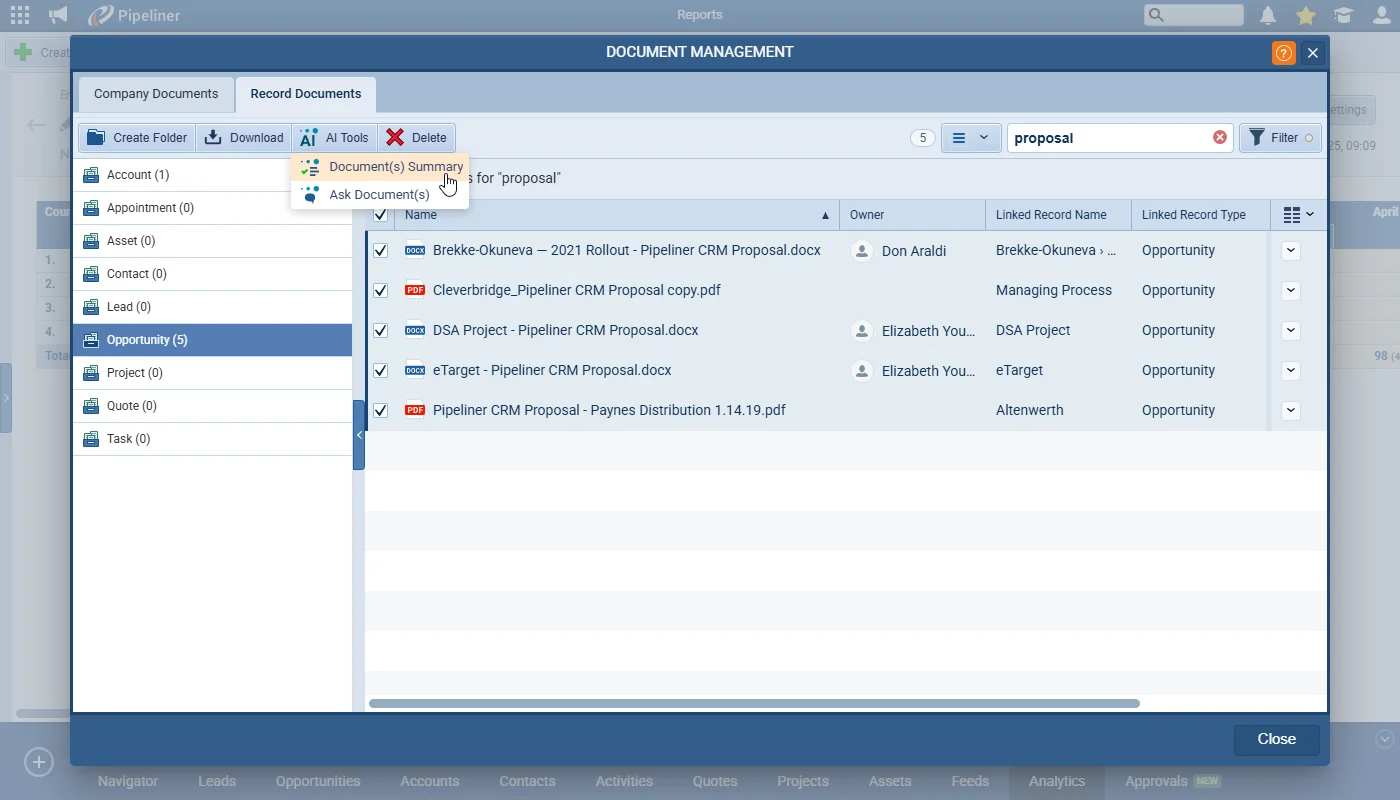Switch to the Company Documents tab

(x=156, y=94)
